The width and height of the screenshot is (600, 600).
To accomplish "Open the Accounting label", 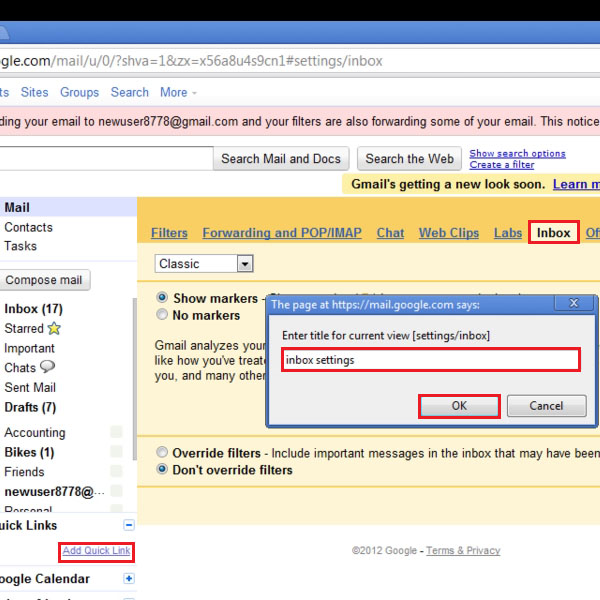I will click(35, 432).
